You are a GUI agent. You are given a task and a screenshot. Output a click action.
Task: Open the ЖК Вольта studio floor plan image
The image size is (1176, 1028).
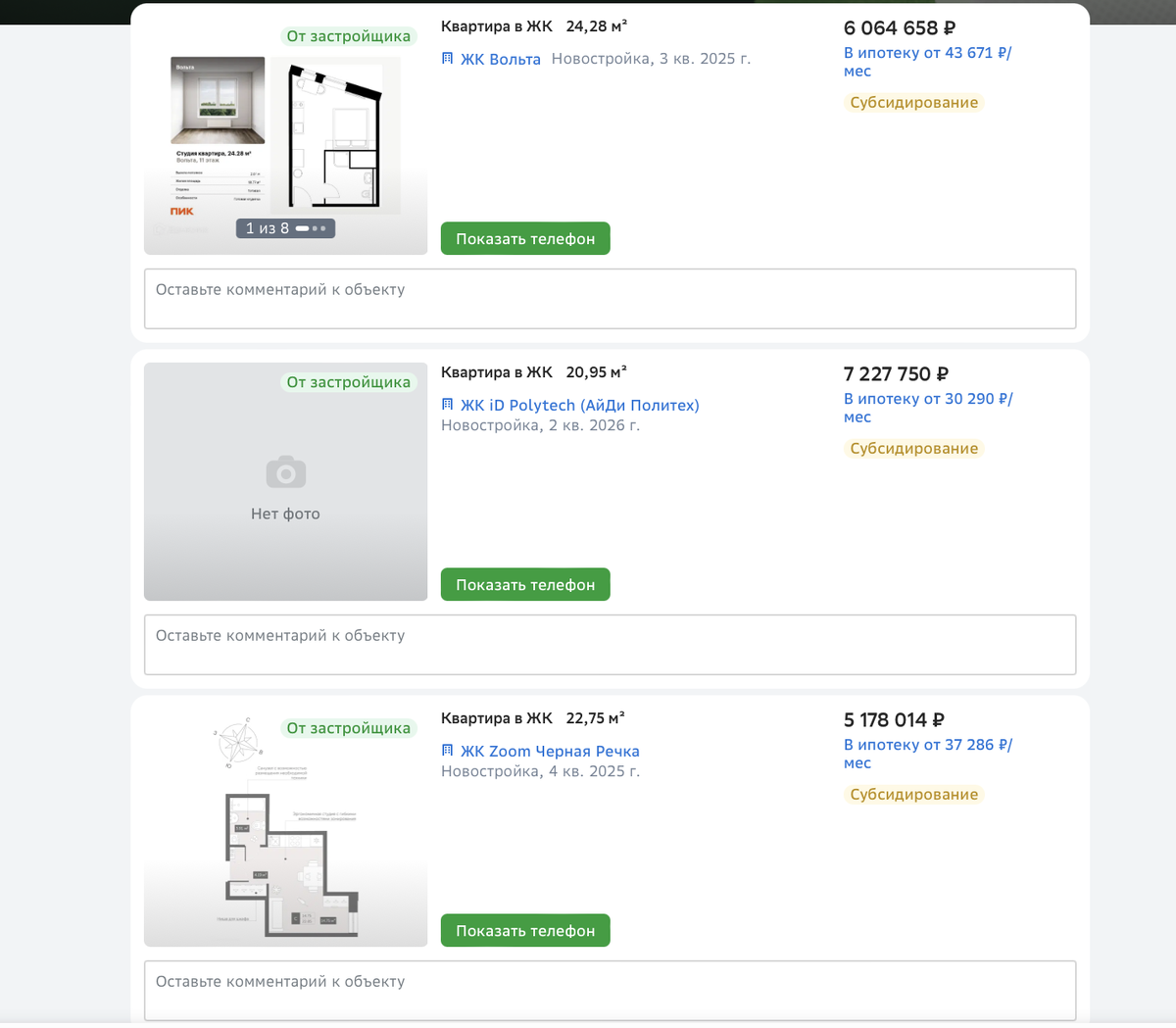click(335, 135)
